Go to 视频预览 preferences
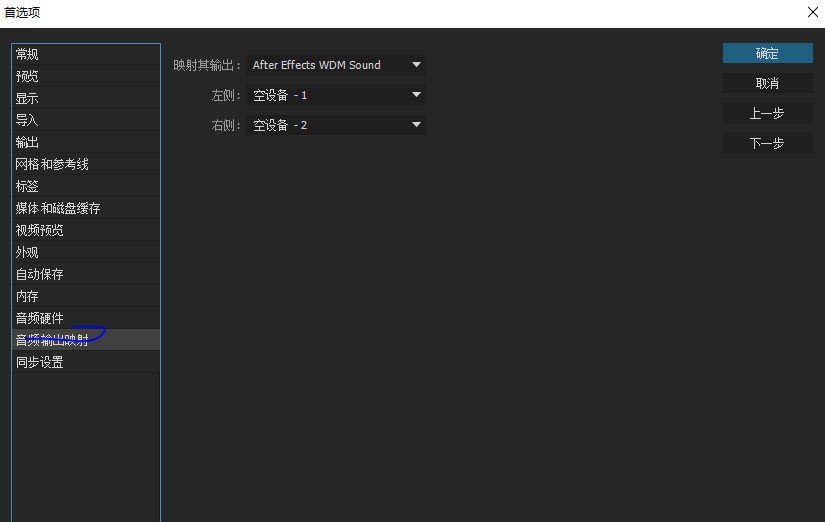Screen dimensions: 825x522 pyautogui.click(x=86, y=230)
